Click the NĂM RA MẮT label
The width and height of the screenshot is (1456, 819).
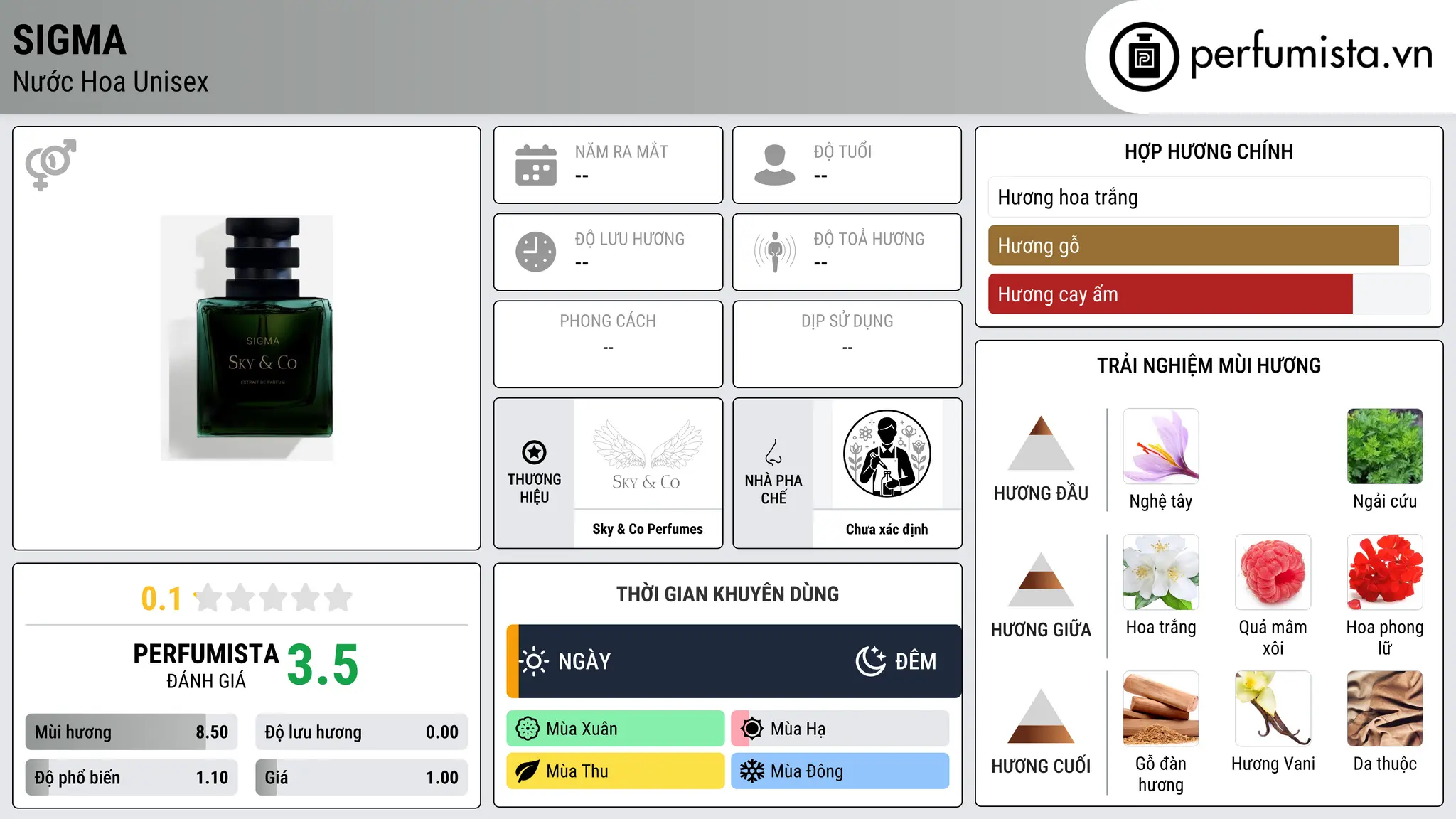621,151
